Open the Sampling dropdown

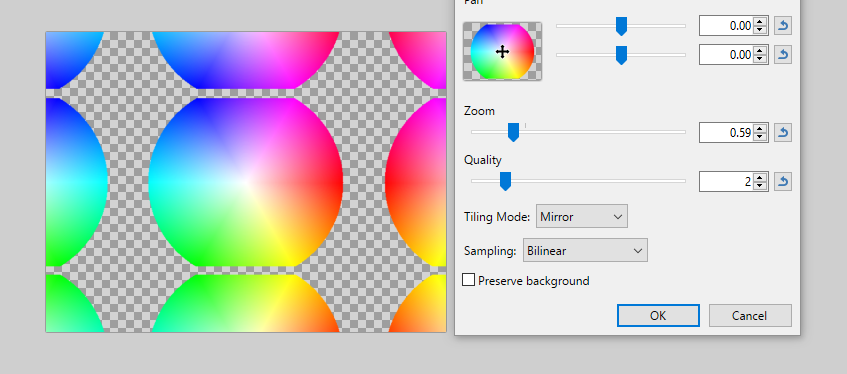585,250
